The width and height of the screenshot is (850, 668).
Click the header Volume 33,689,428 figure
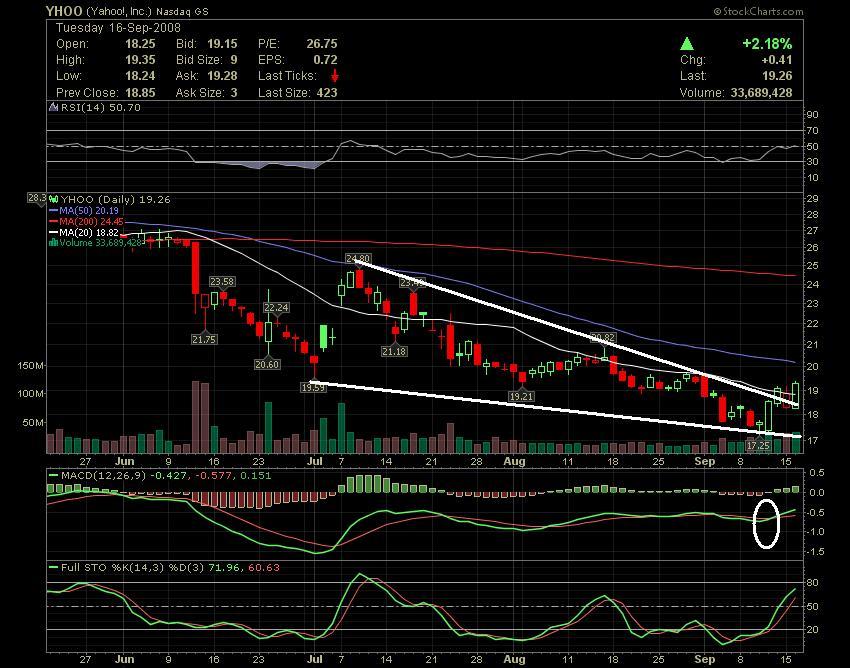click(761, 93)
